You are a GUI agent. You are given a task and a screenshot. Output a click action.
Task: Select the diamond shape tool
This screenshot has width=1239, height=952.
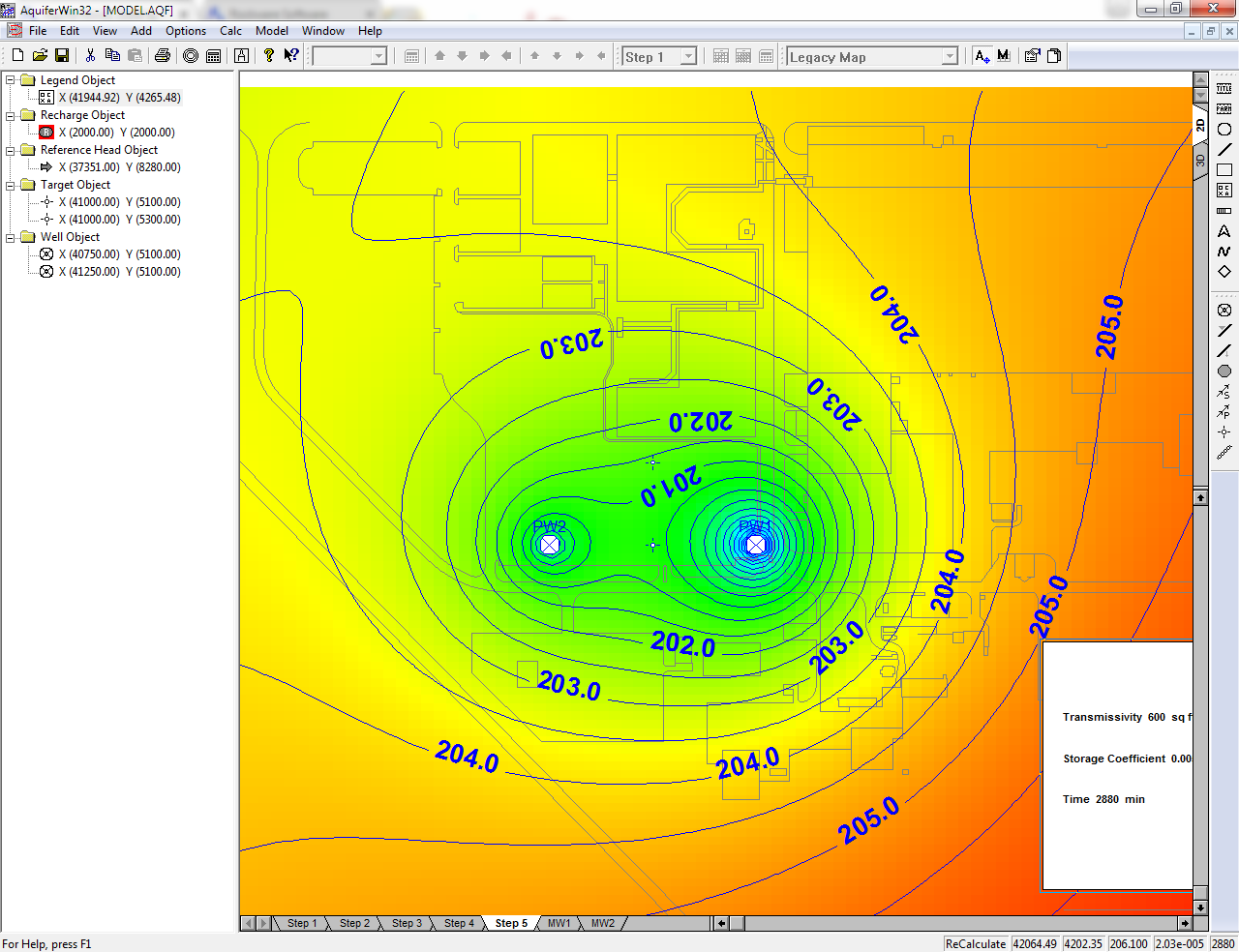pos(1224,272)
